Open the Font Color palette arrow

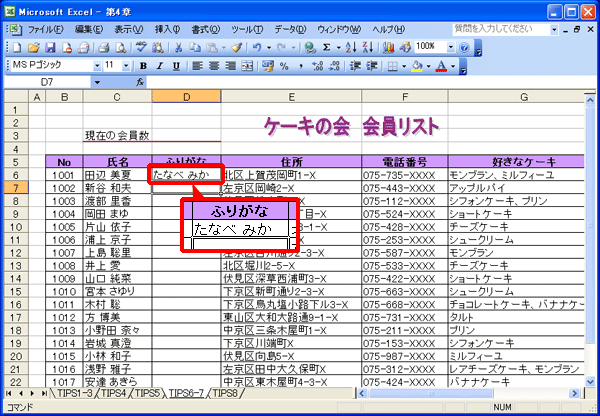[x=453, y=66]
